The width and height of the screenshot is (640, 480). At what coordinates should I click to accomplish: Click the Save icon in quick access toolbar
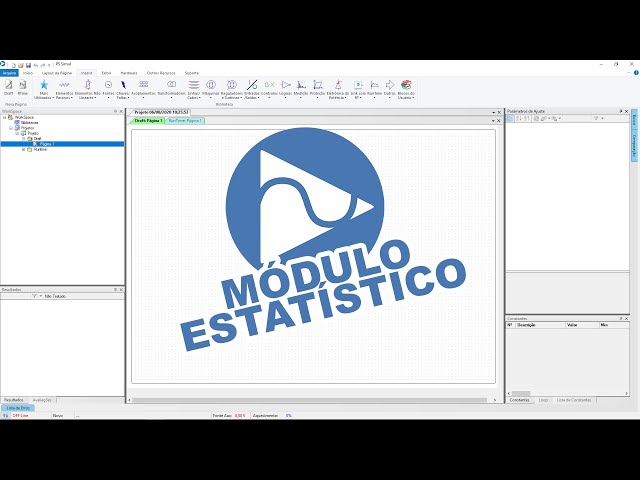pyautogui.click(x=28, y=65)
